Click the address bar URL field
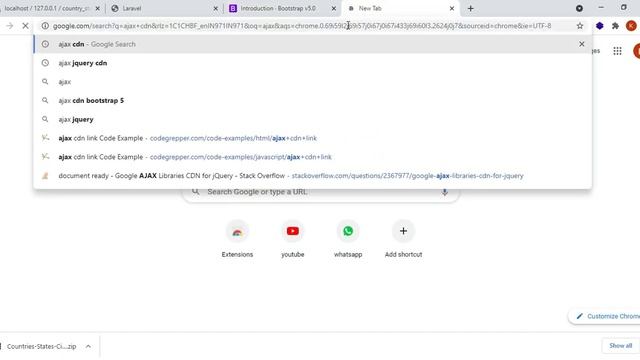The height and width of the screenshot is (360, 640). [x=302, y=26]
